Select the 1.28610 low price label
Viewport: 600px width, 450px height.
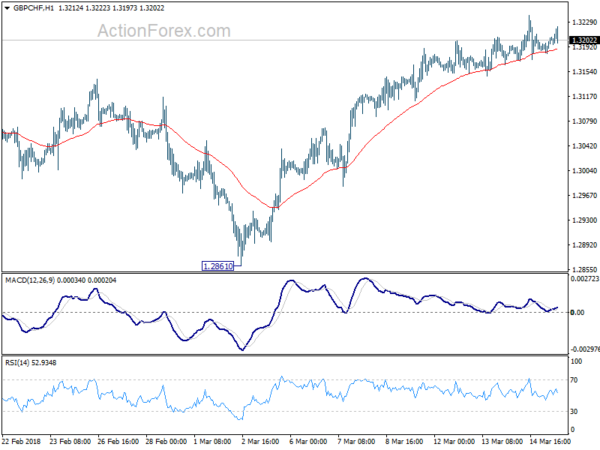point(217,266)
